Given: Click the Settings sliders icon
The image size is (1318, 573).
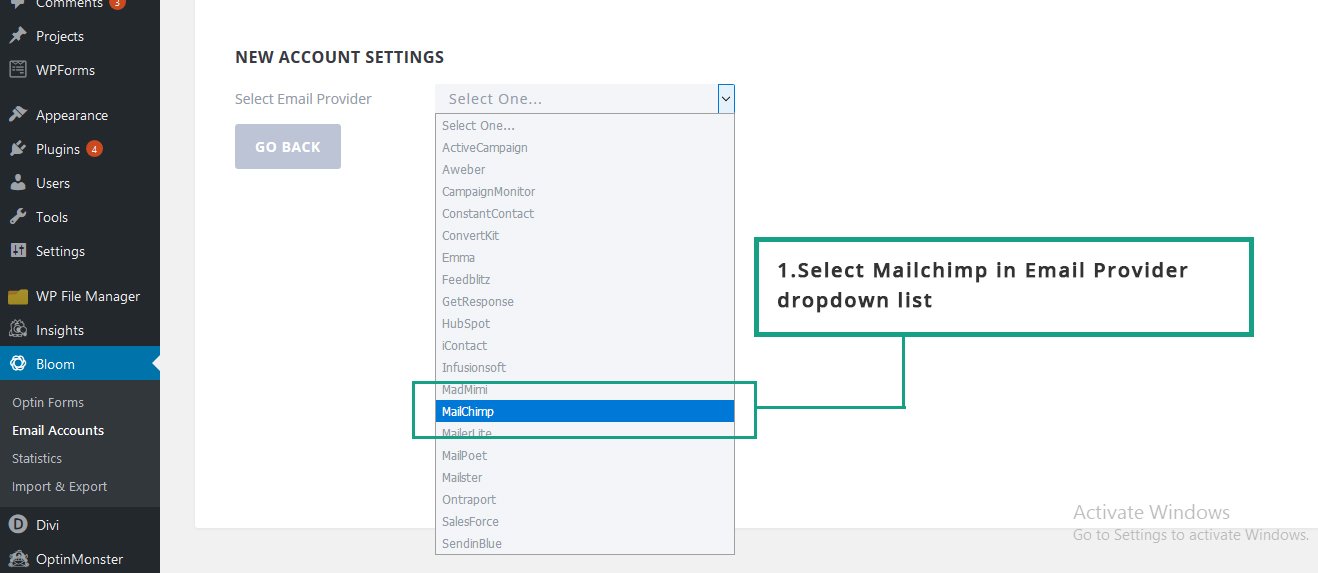Looking at the screenshot, I should [x=17, y=251].
